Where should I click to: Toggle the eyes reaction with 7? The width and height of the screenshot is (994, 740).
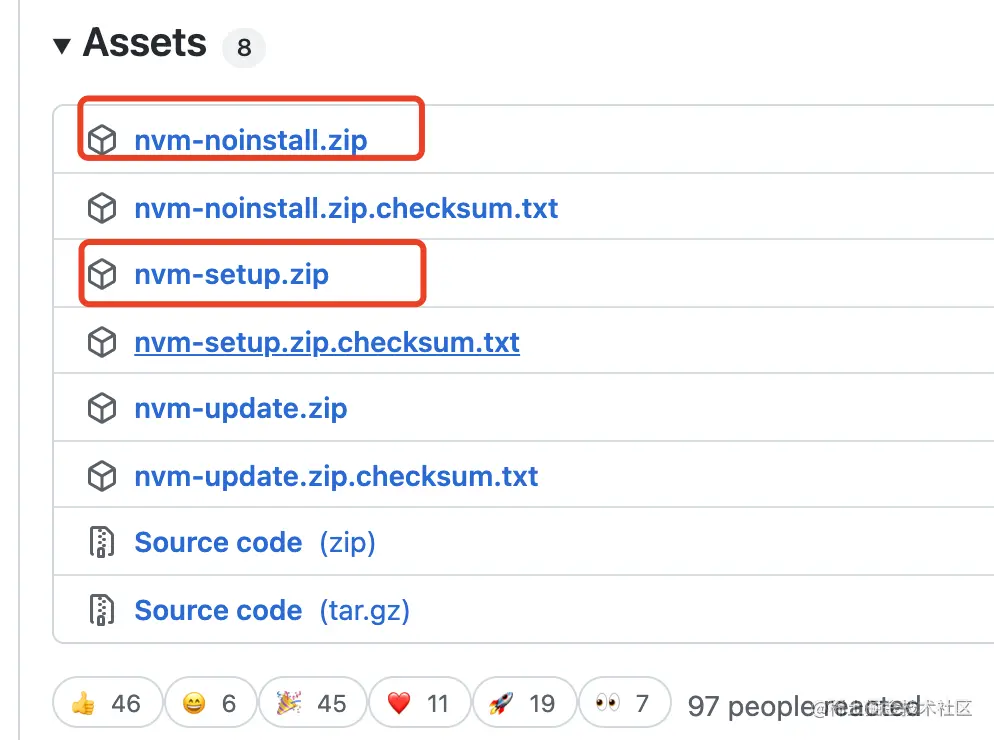point(624,703)
